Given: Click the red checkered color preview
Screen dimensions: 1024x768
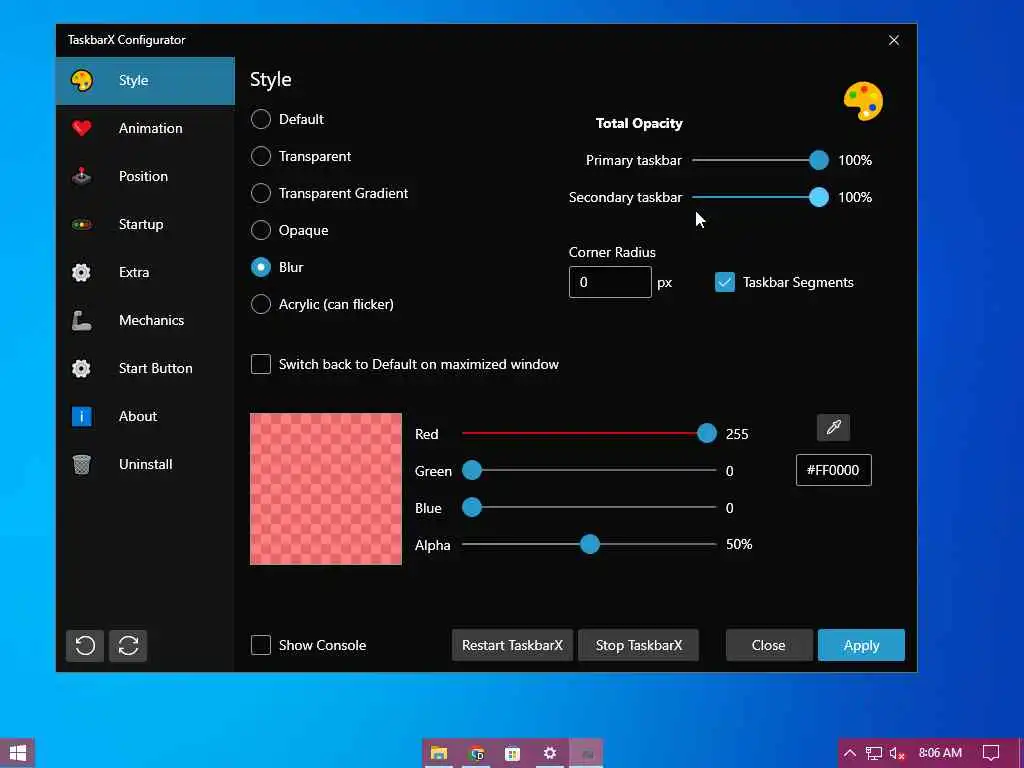Looking at the screenshot, I should tap(326, 488).
